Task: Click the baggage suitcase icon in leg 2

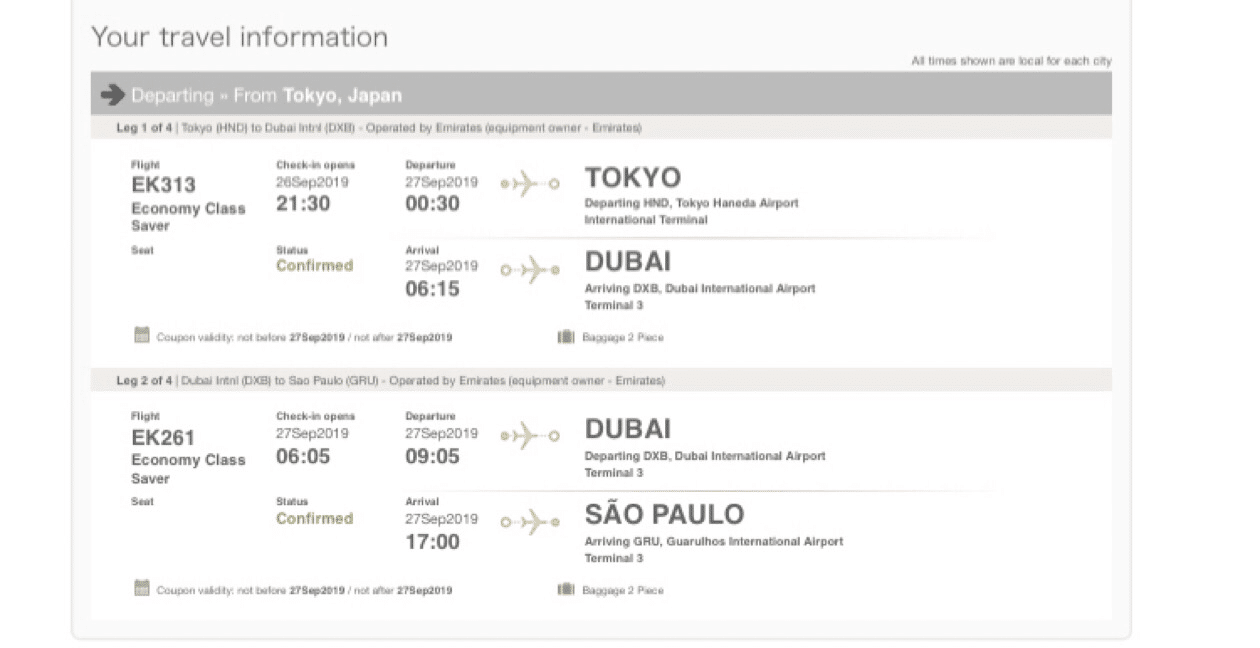Action: [566, 589]
